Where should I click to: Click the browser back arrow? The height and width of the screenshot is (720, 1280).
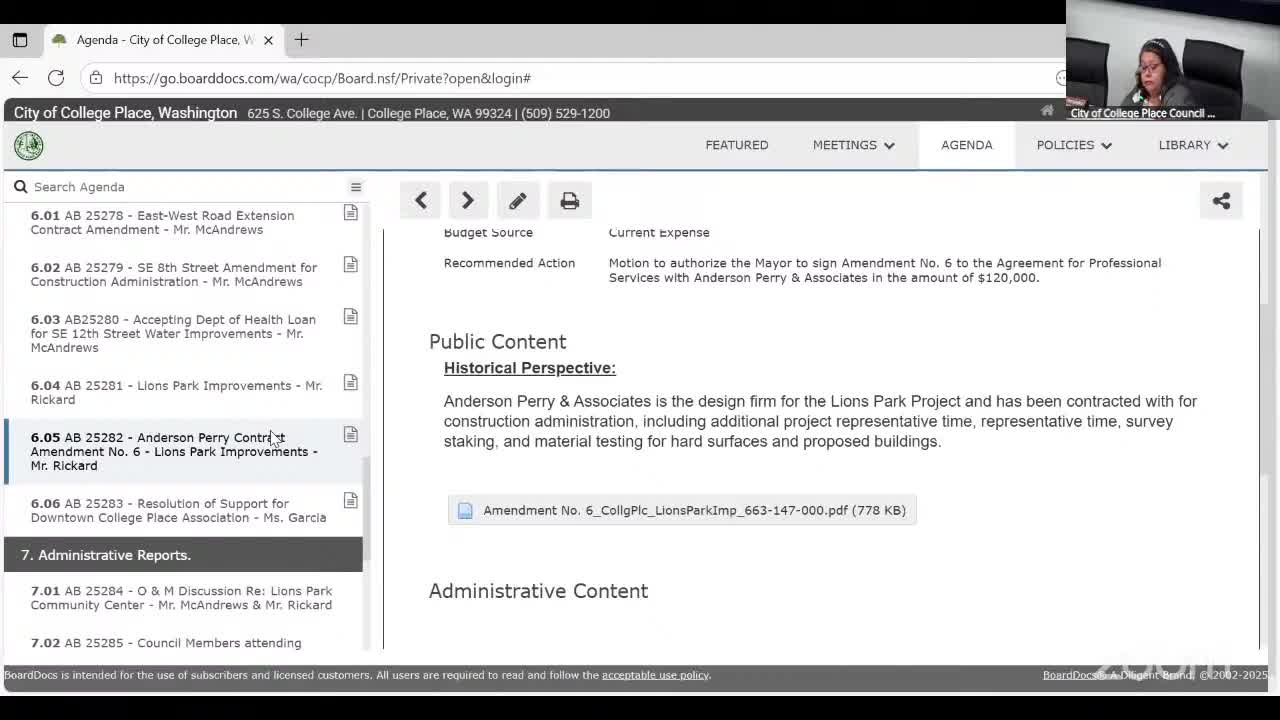tap(20, 78)
